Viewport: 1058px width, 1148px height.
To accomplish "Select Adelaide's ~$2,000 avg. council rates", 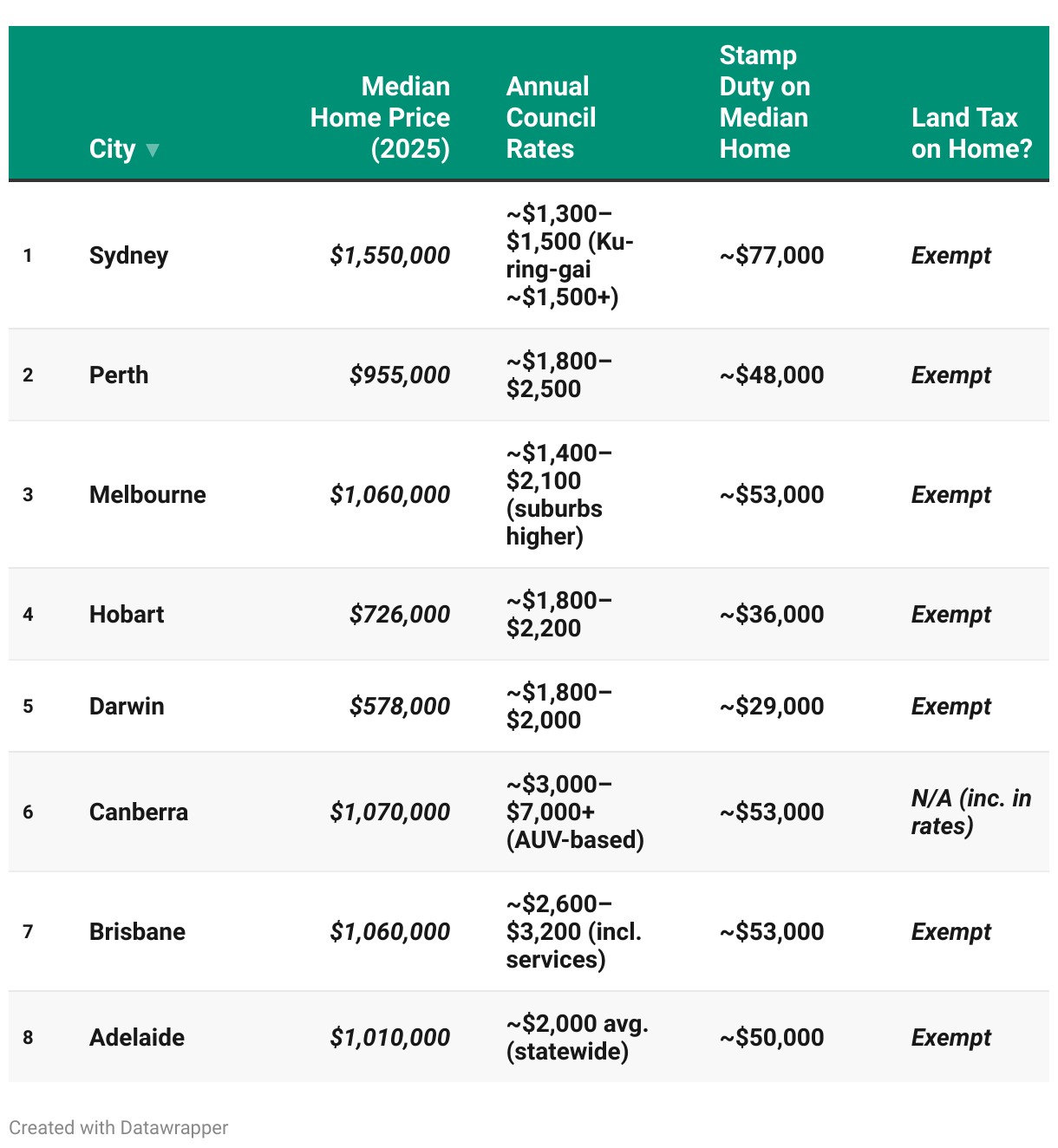I will [x=577, y=1037].
